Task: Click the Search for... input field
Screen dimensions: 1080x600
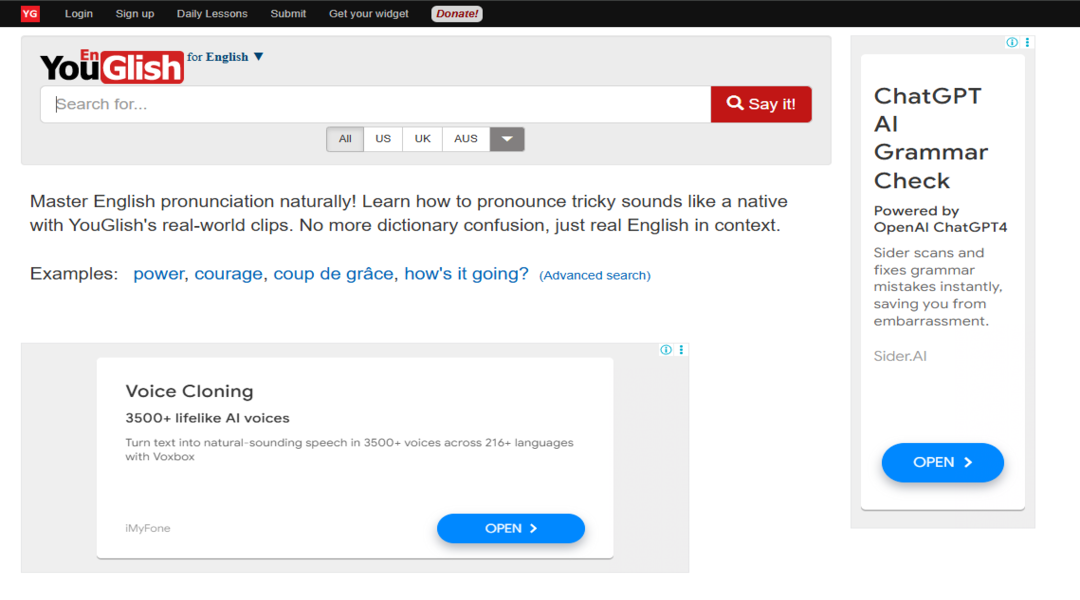Action: pos(375,104)
